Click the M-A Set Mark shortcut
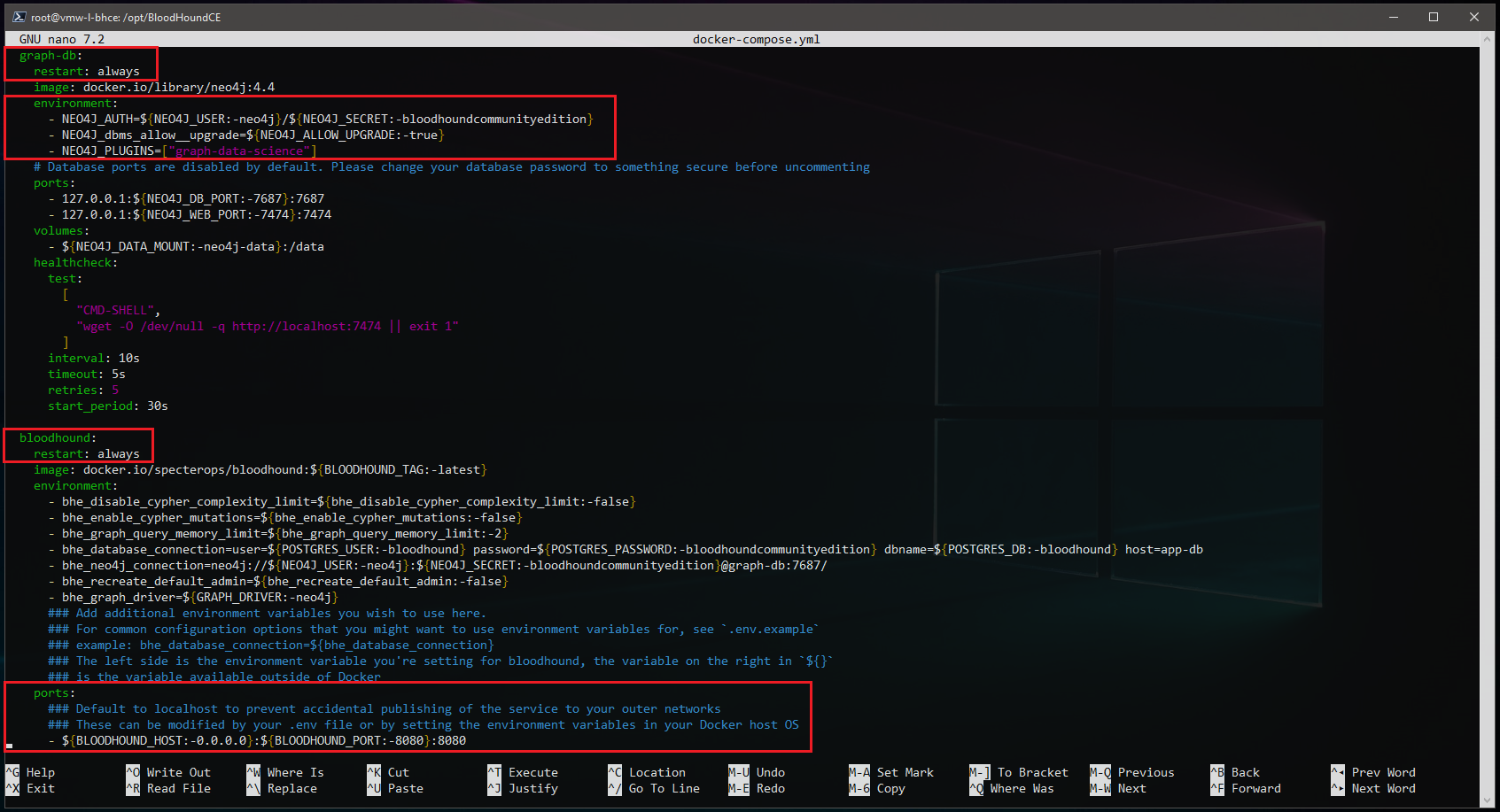The image size is (1500, 812). (x=891, y=772)
